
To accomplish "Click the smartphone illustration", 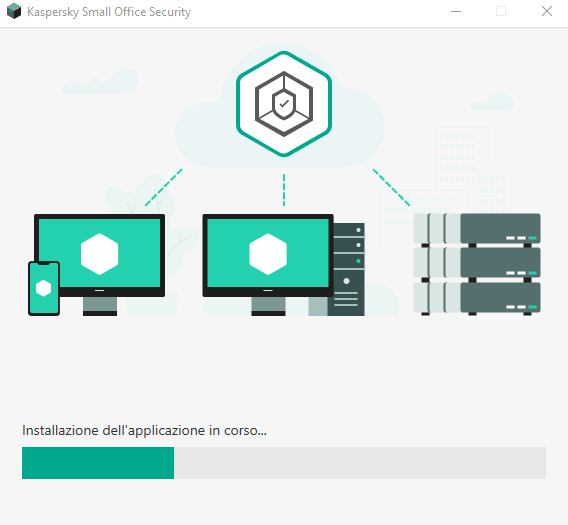I will click(44, 288).
